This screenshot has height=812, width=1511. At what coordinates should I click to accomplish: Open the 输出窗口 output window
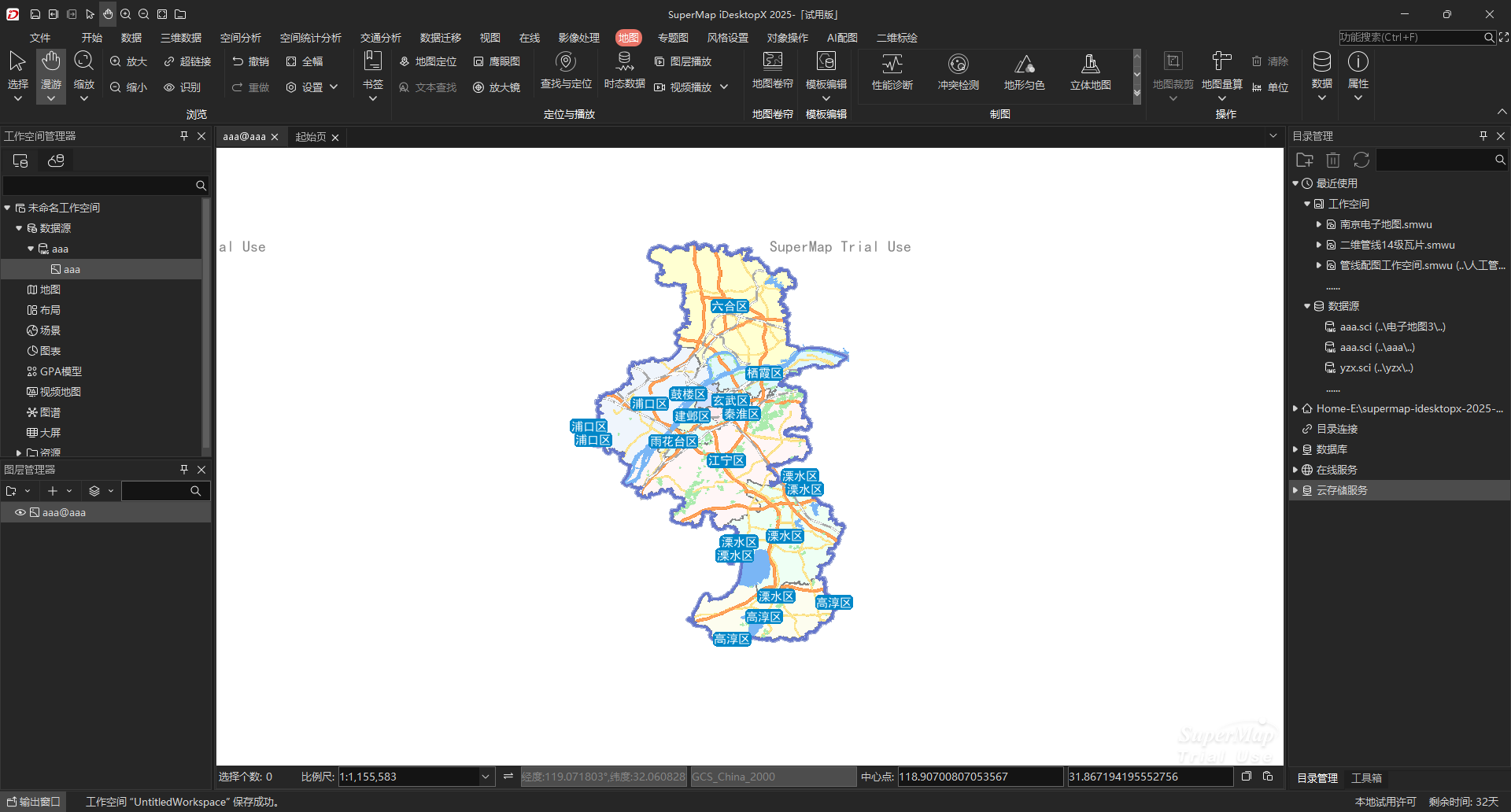pyautogui.click(x=34, y=802)
